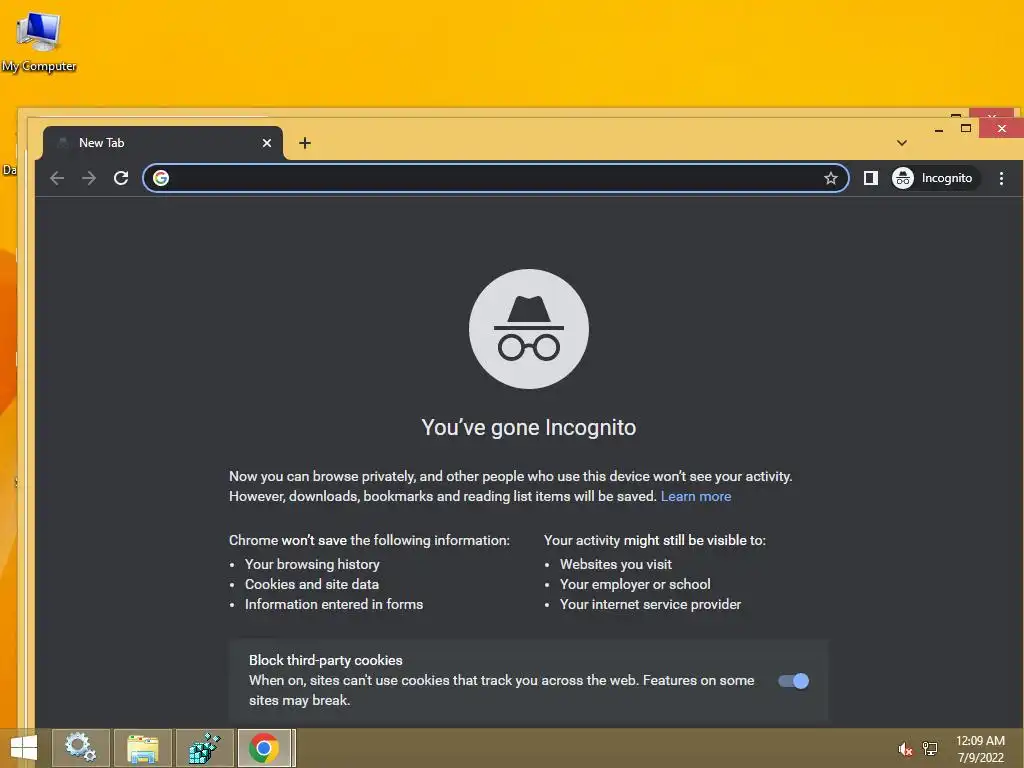Image resolution: width=1024 pixels, height=768 pixels.
Task: Minimize the Chrome window
Action: (938, 129)
